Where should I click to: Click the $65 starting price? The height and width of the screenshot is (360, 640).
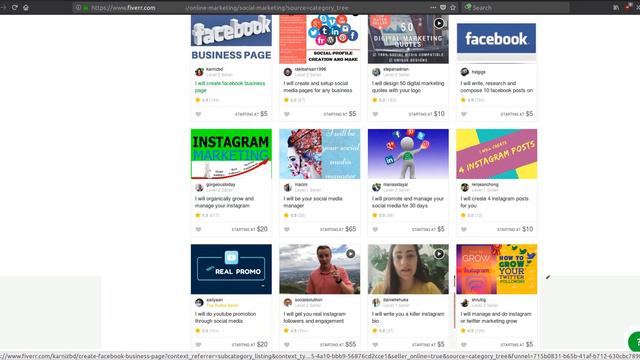tap(351, 229)
